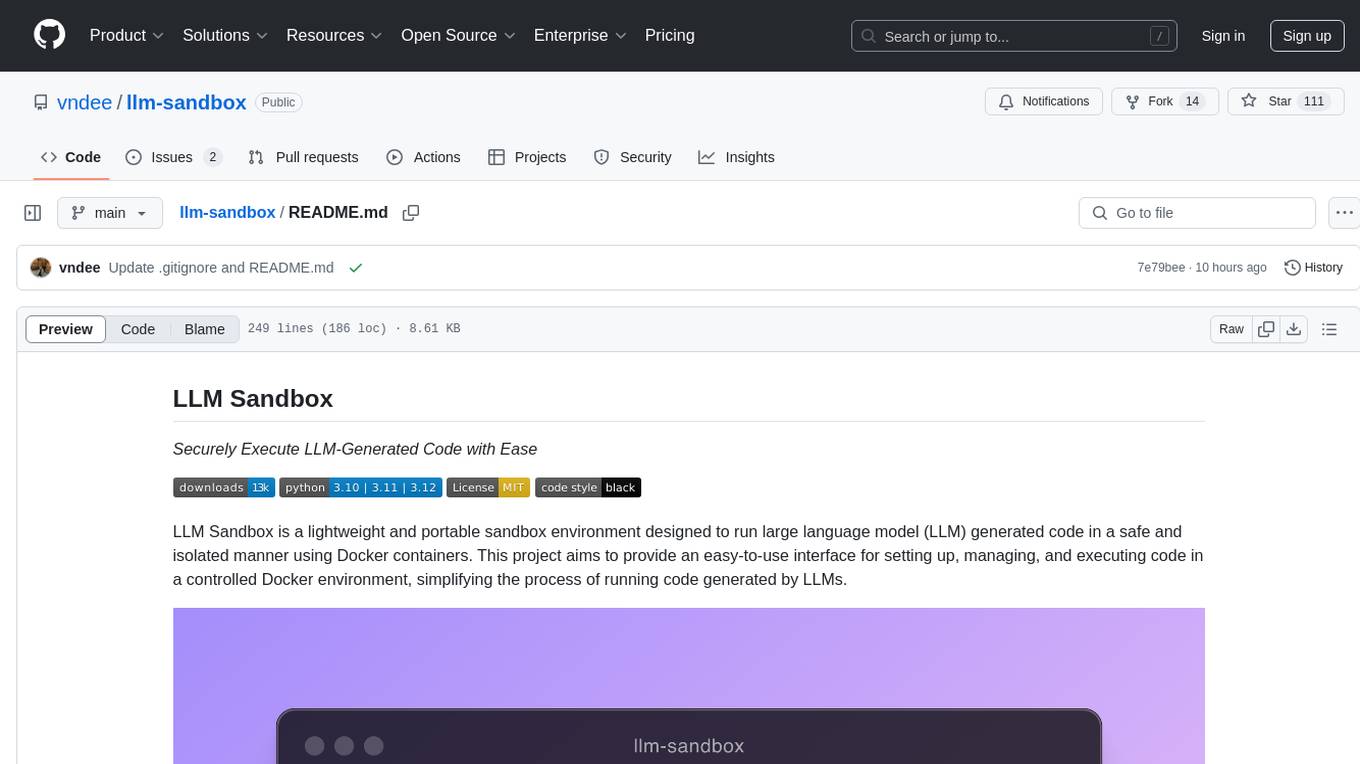The width and height of the screenshot is (1360, 764).
Task: Switch to the Pull requests tab
Action: coord(303,157)
